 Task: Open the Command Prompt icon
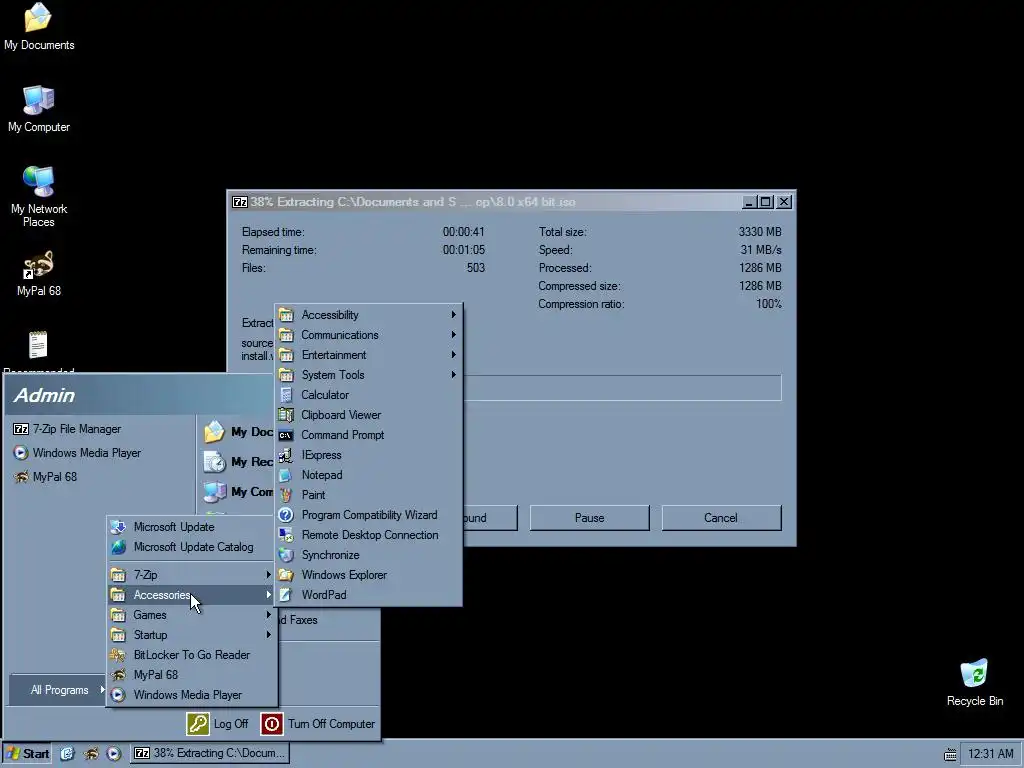tap(285, 435)
